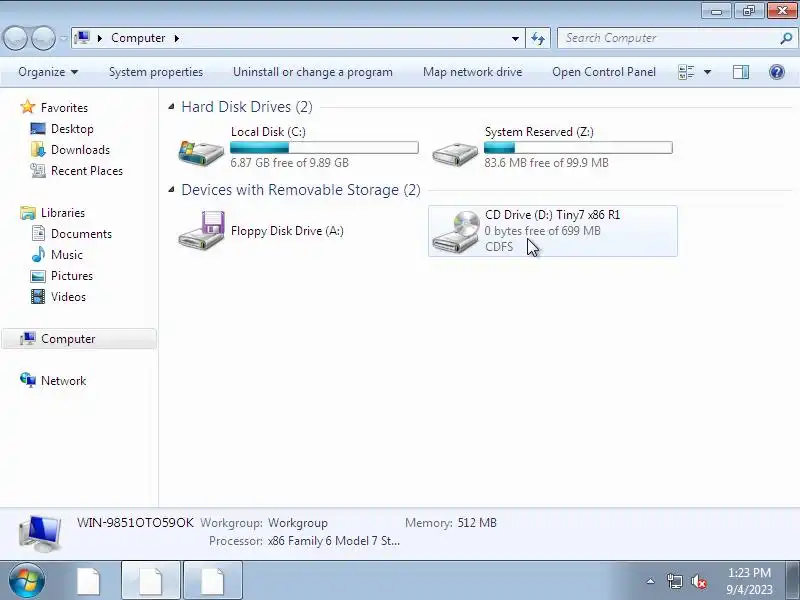Open Local Disk (C:) drive icon
Viewport: 800px width, 600px height.
[201, 153]
